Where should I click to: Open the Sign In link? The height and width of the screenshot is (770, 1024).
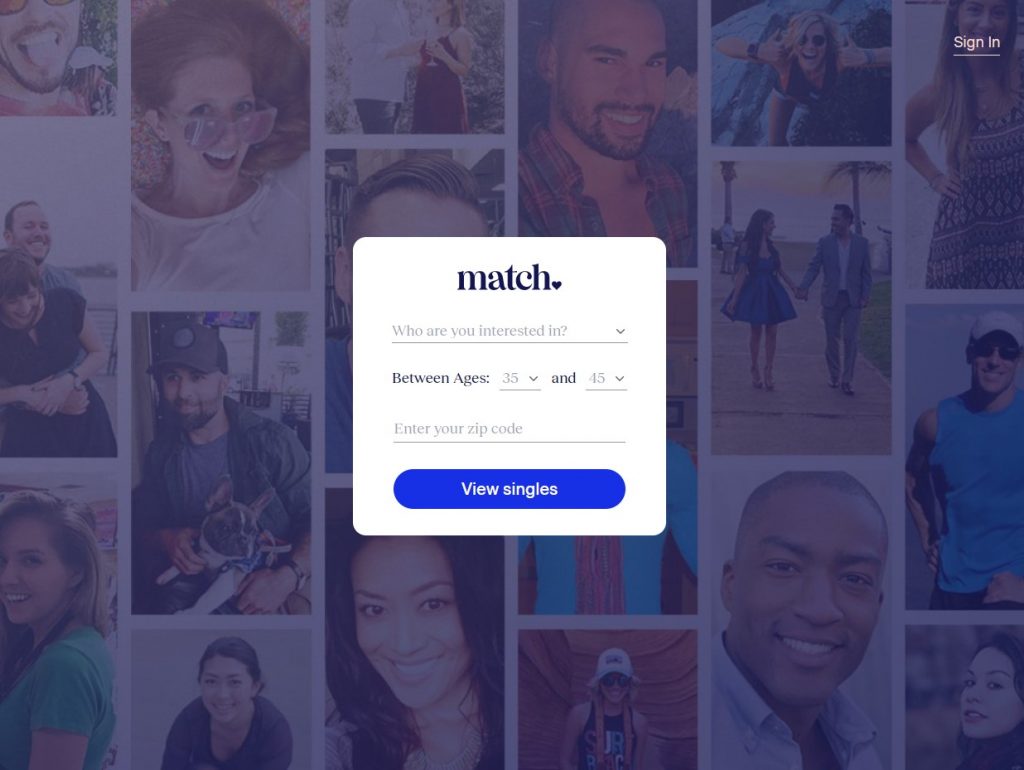pyautogui.click(x=976, y=42)
